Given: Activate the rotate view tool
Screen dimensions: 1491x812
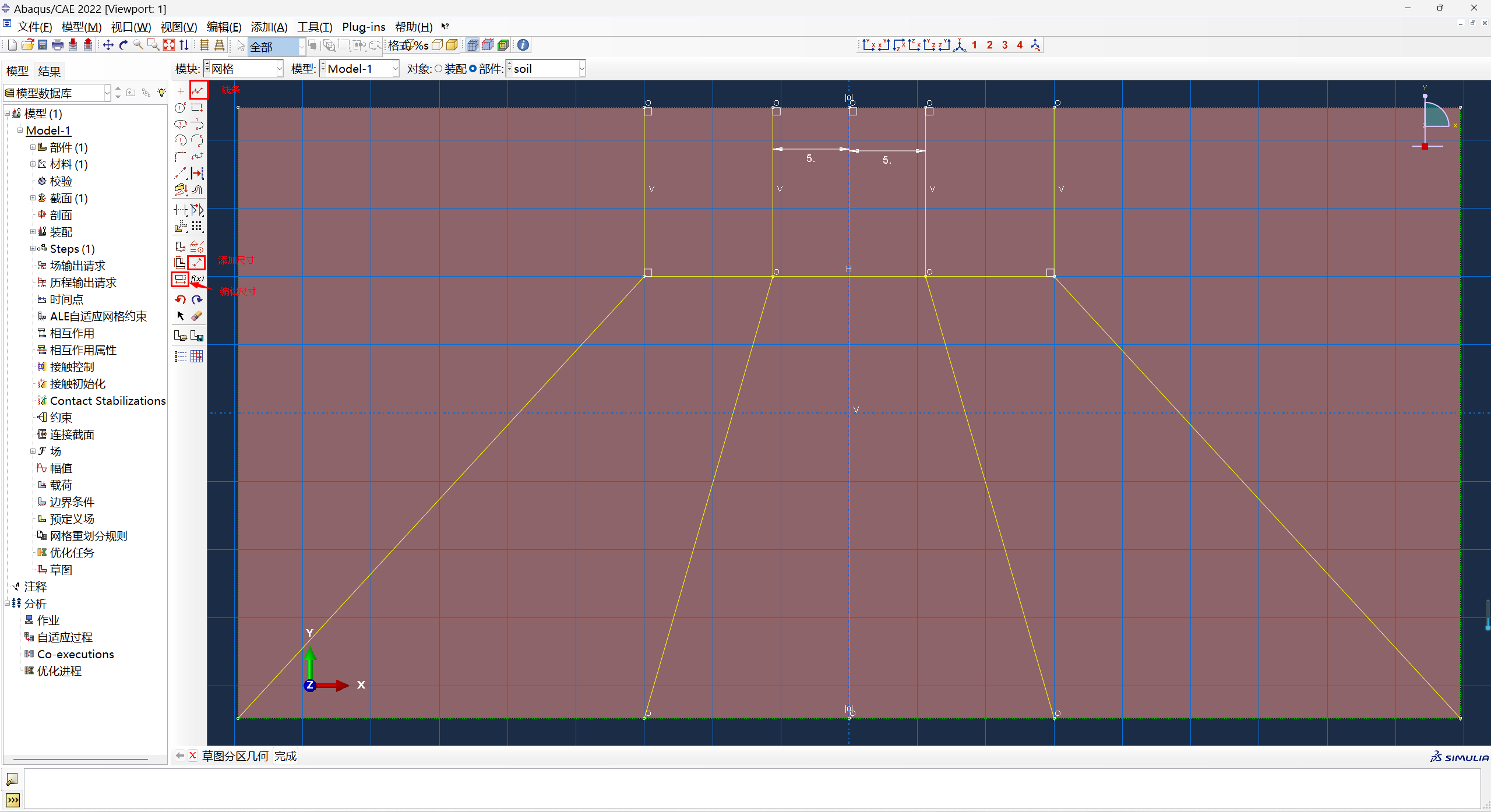Looking at the screenshot, I should click(124, 45).
